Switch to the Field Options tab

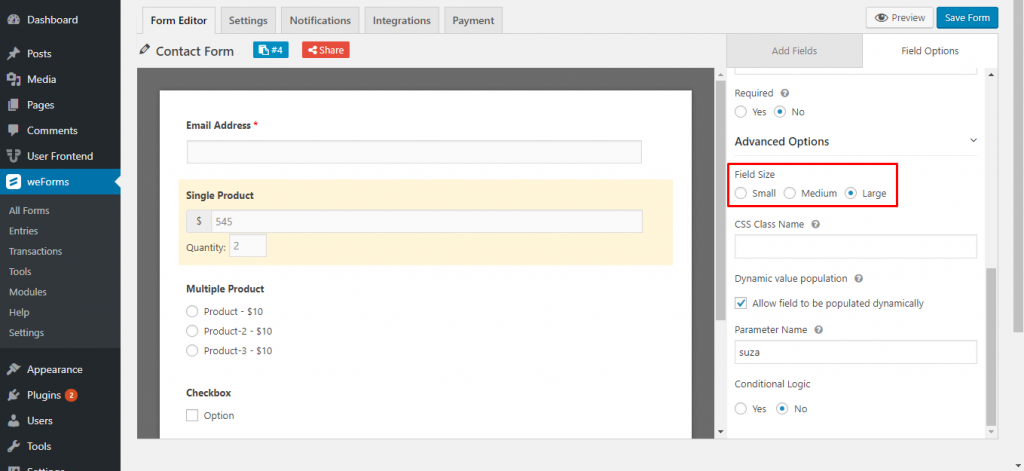pos(930,50)
